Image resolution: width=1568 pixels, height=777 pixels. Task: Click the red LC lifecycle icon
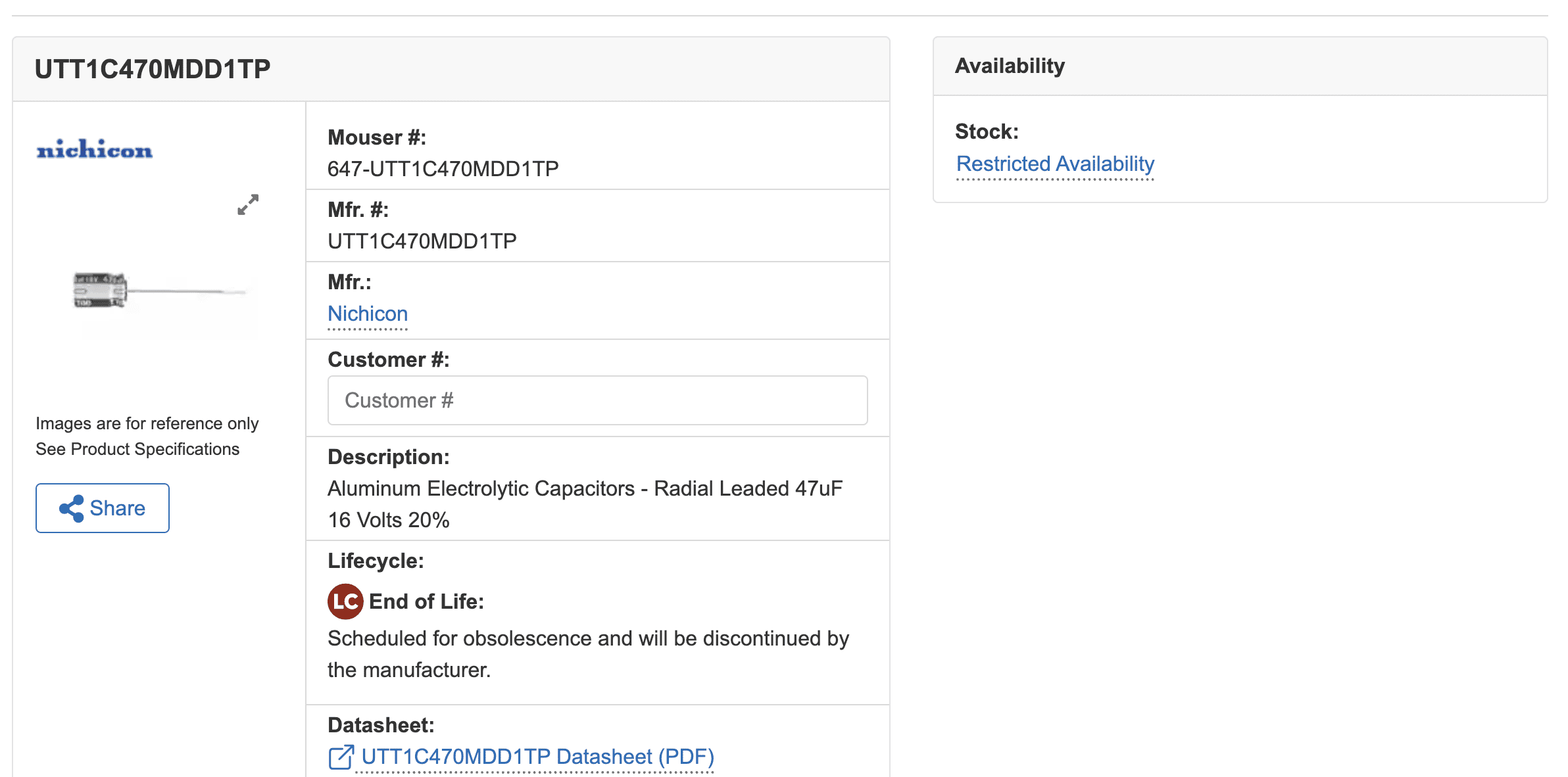click(x=345, y=601)
